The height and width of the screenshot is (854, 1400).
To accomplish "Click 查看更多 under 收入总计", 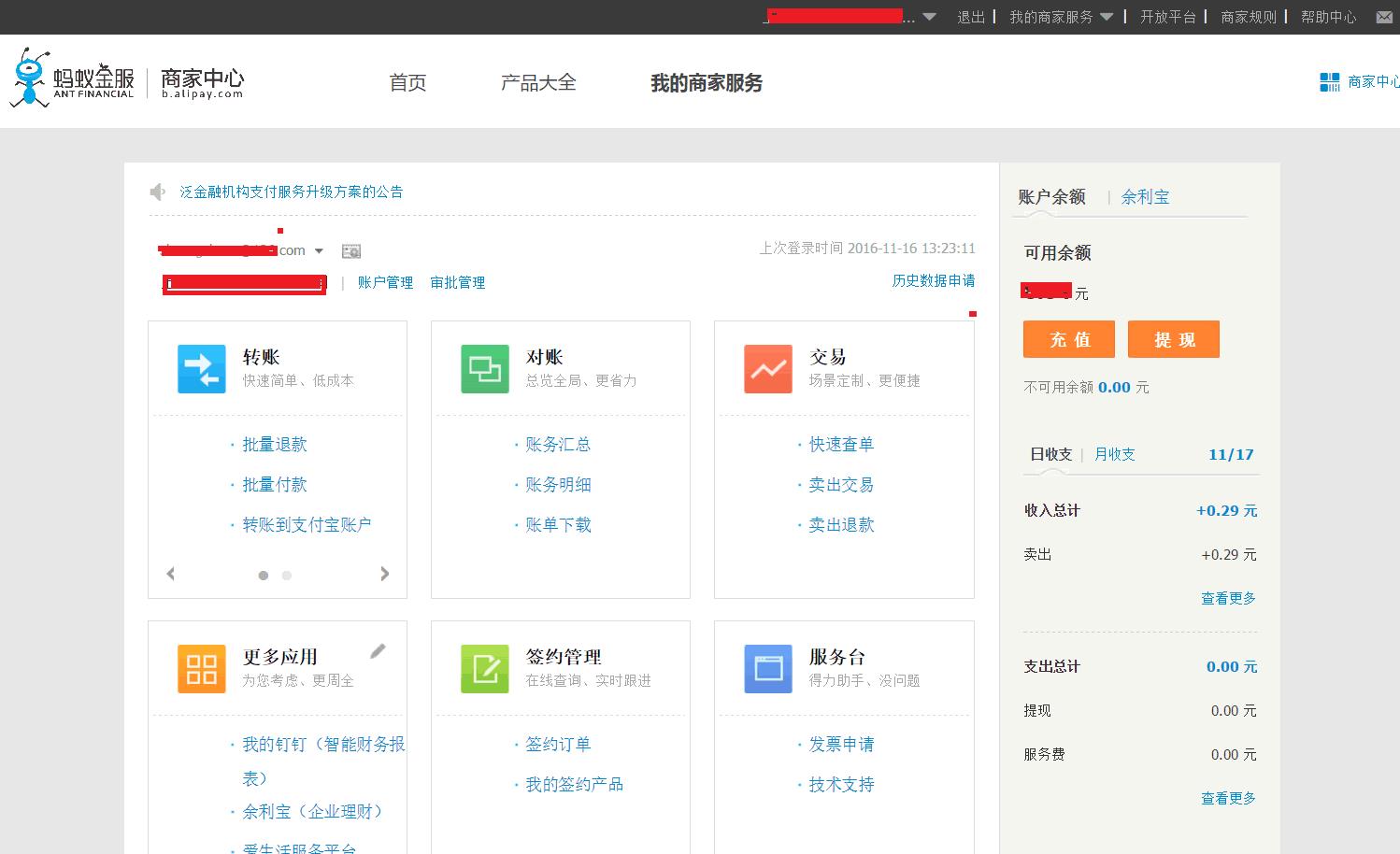I will [1228, 598].
